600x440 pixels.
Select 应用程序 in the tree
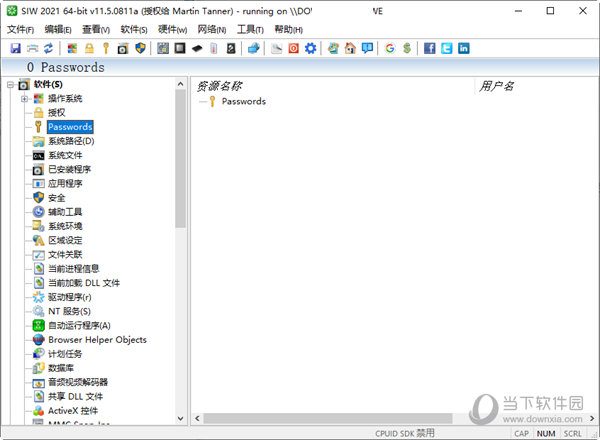point(65,184)
